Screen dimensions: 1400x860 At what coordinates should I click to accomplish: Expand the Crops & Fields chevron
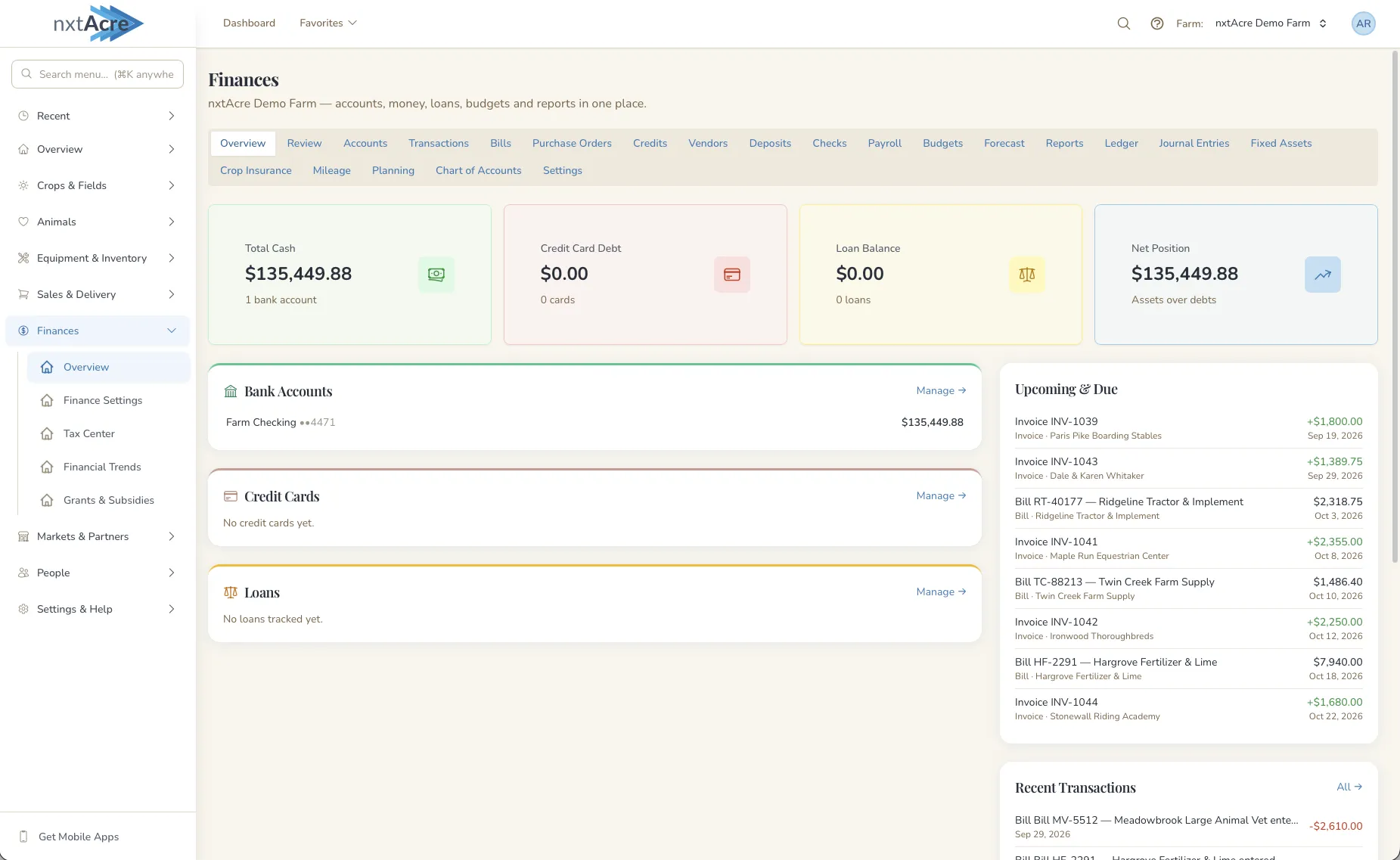point(172,185)
